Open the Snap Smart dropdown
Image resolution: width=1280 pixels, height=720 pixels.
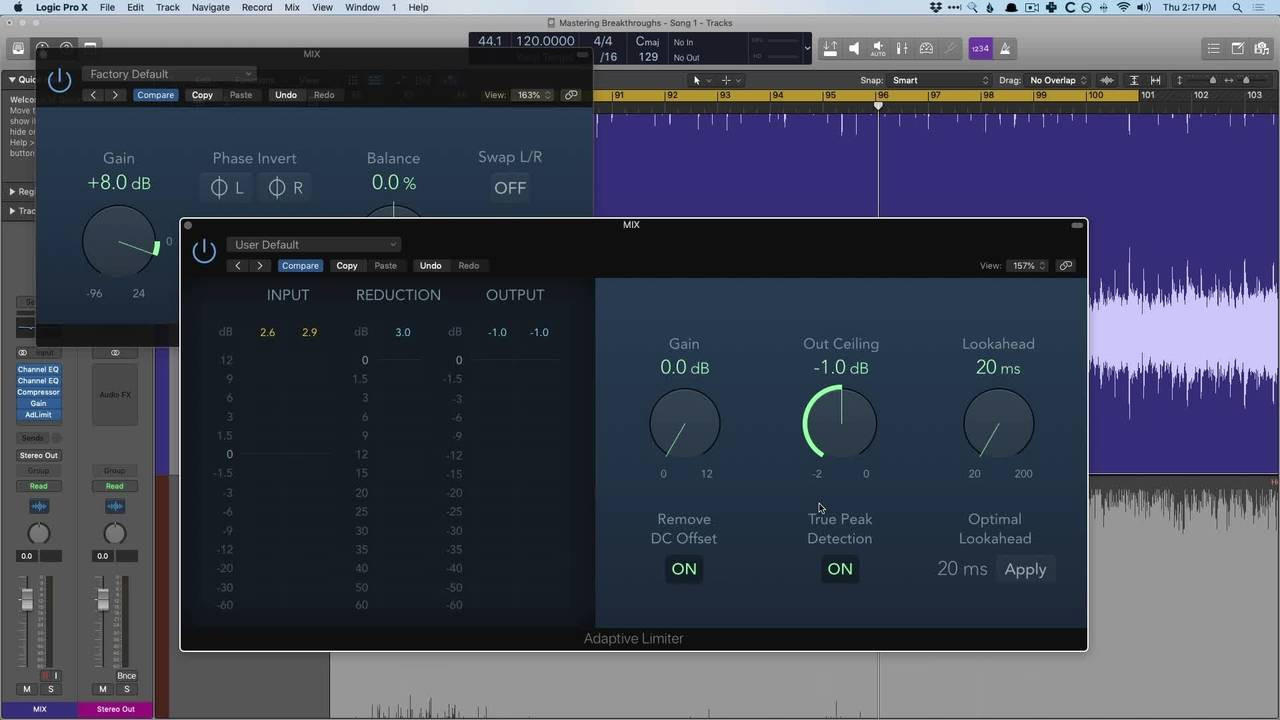[x=940, y=80]
